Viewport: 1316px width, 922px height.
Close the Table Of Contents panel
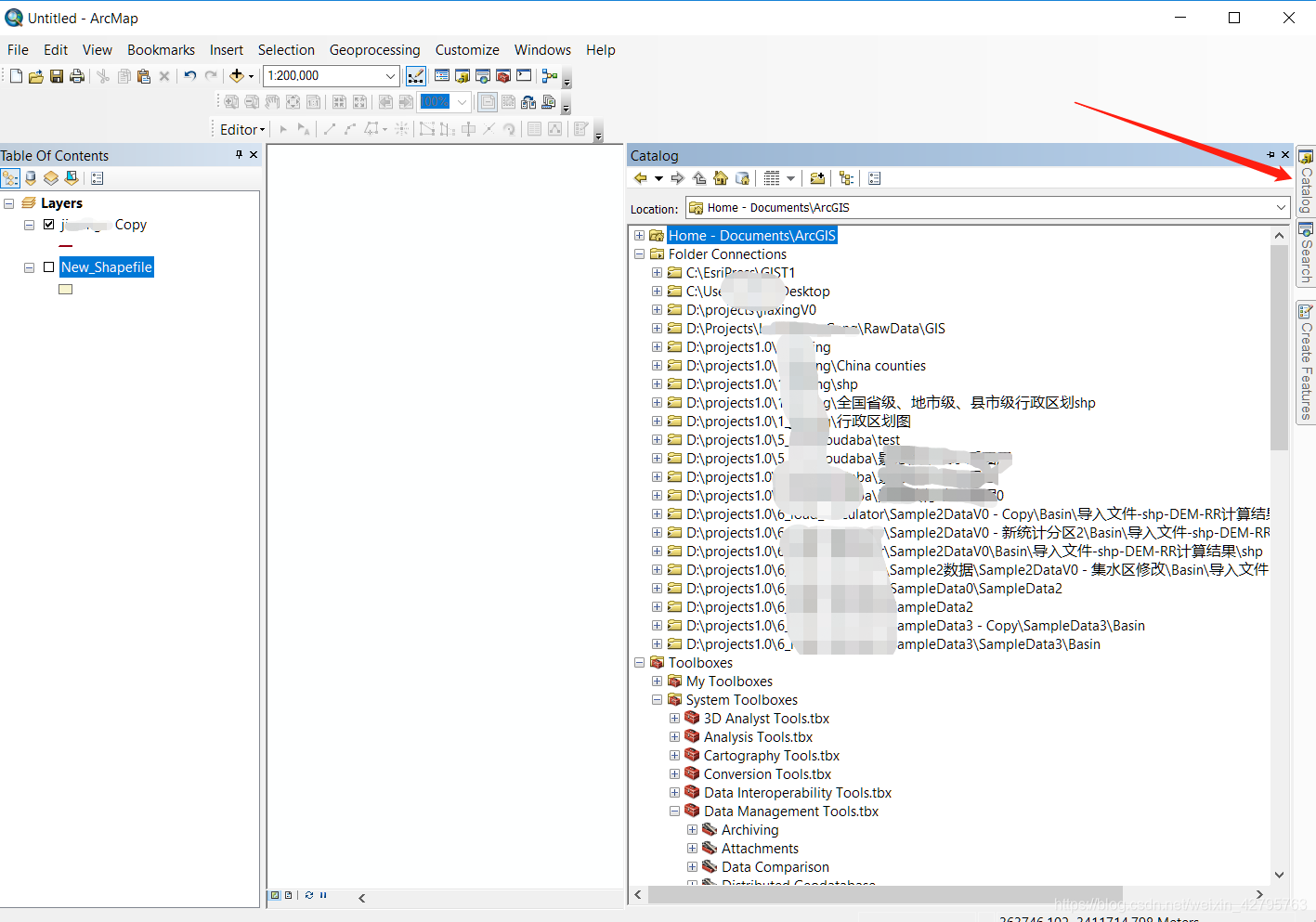pyautogui.click(x=254, y=155)
